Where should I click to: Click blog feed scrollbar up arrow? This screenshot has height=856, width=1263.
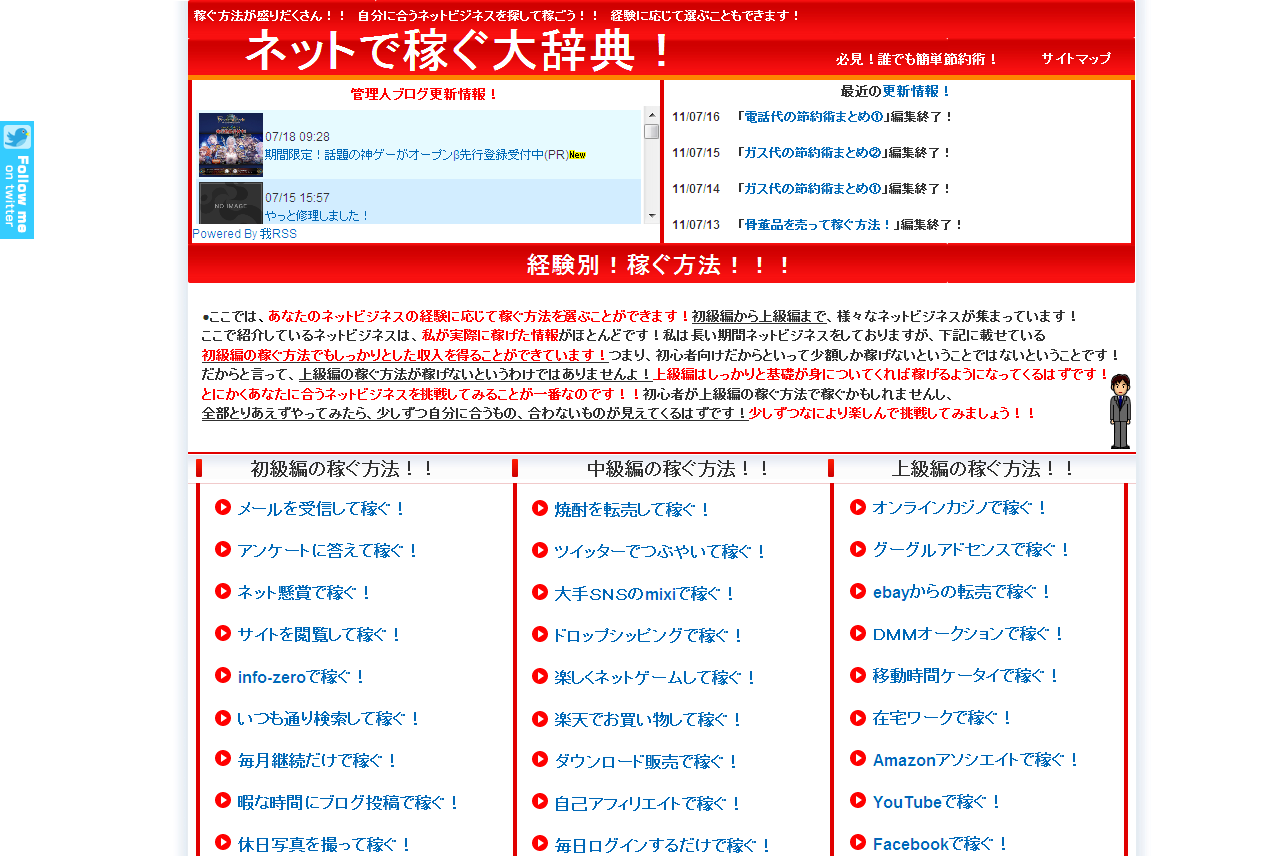(x=652, y=115)
